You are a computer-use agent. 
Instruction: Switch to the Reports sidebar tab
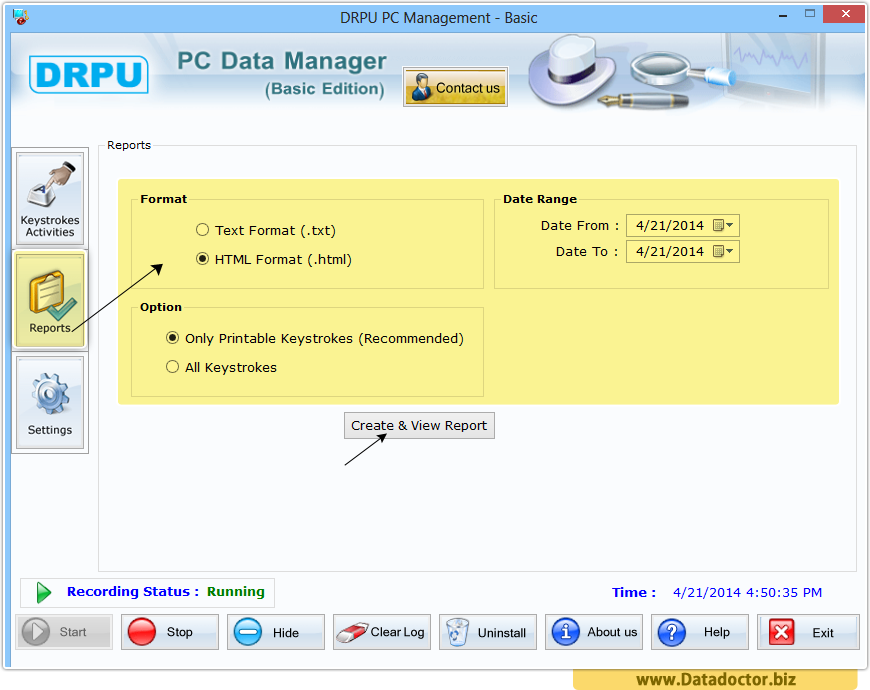tap(50, 300)
